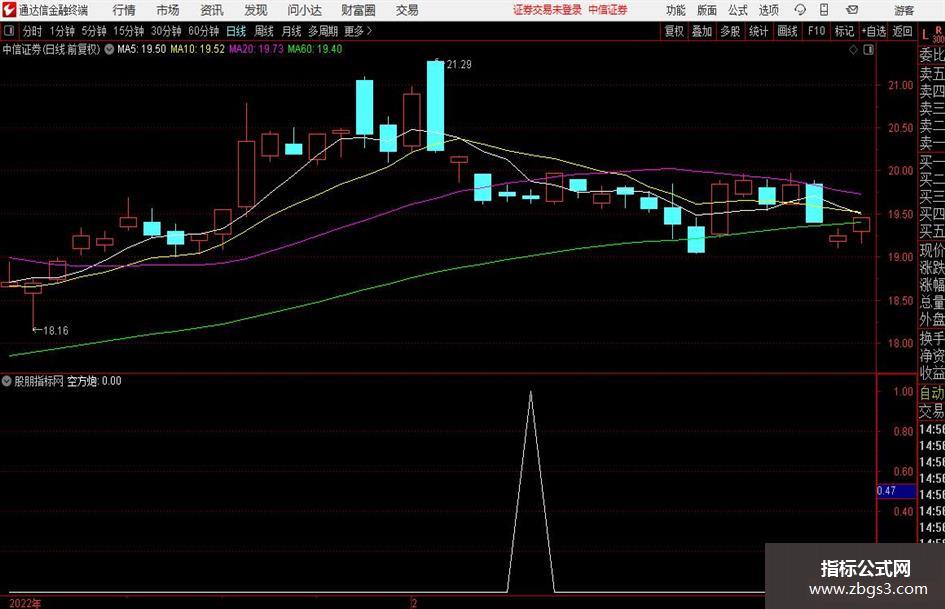This screenshot has height=609, width=945.
Task: Click the 21.29 high price label
Action: pos(459,65)
